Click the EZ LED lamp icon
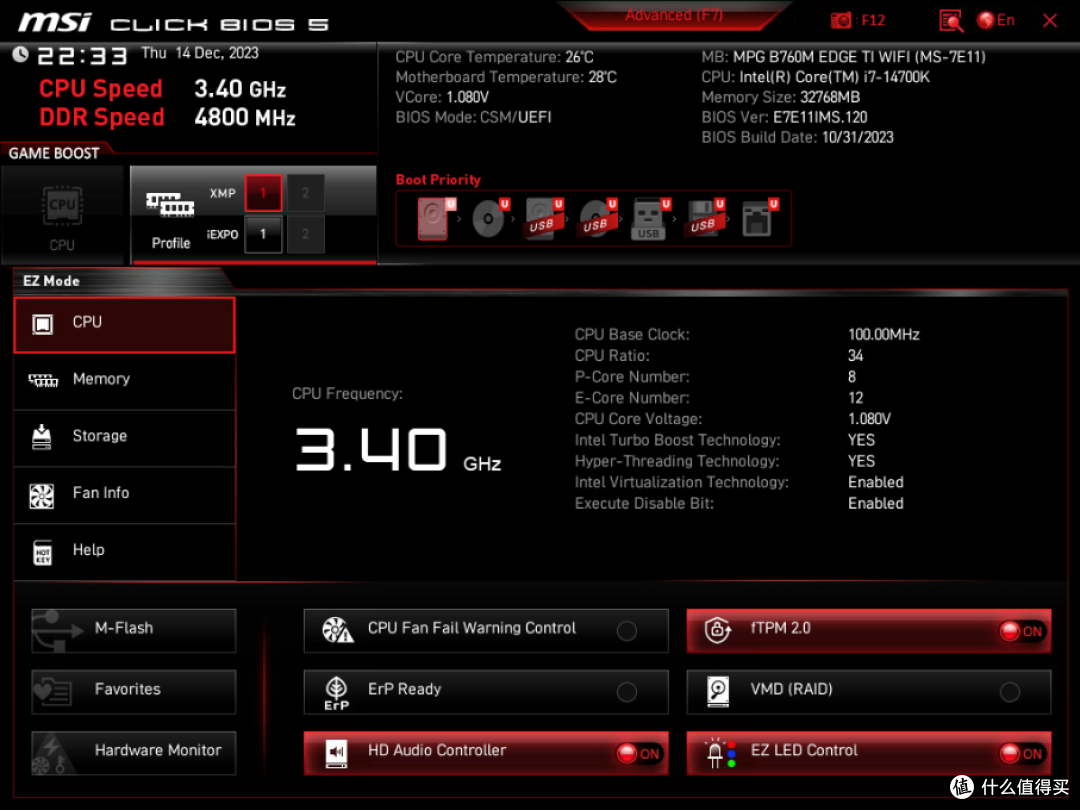This screenshot has height=810, width=1080. (720, 753)
